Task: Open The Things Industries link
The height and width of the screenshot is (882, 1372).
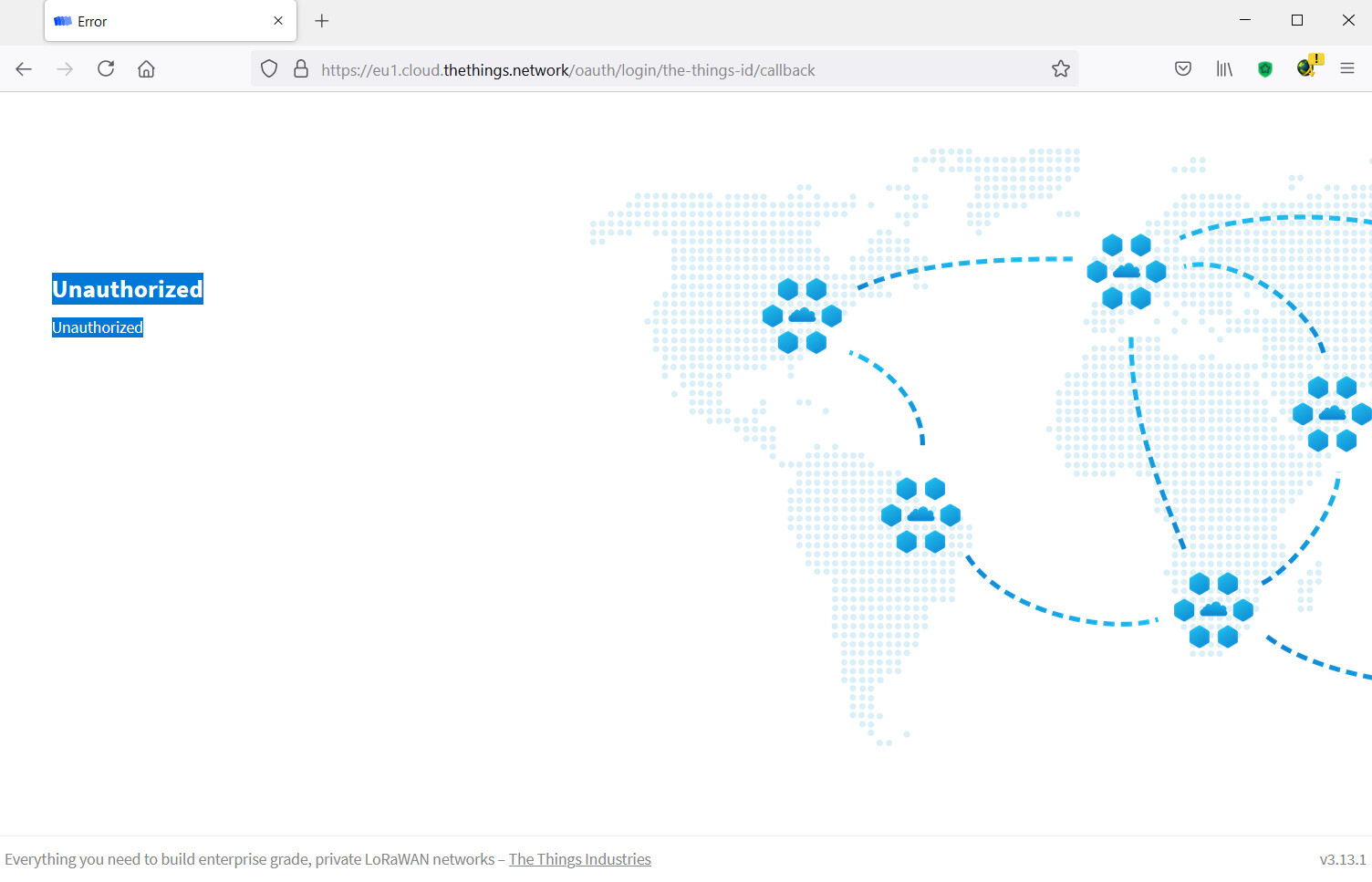Action: 580,859
